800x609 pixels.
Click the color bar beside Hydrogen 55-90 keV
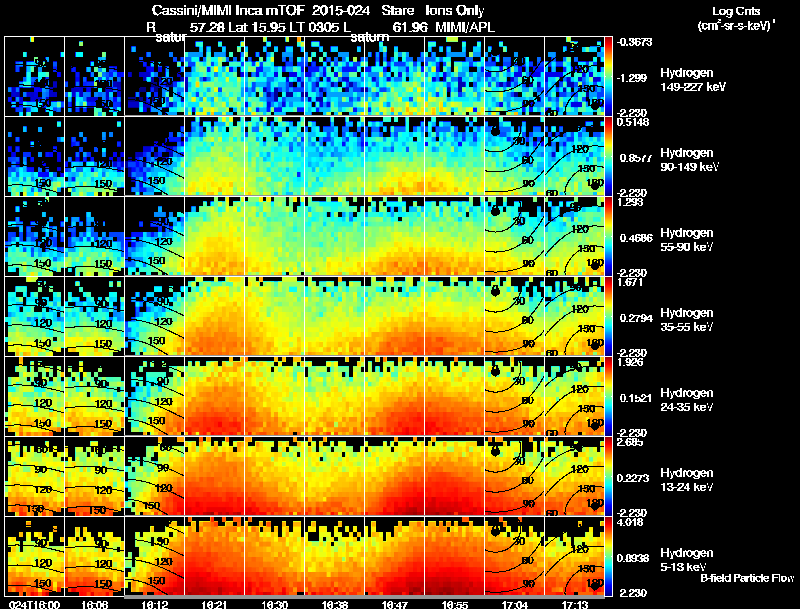coord(608,236)
